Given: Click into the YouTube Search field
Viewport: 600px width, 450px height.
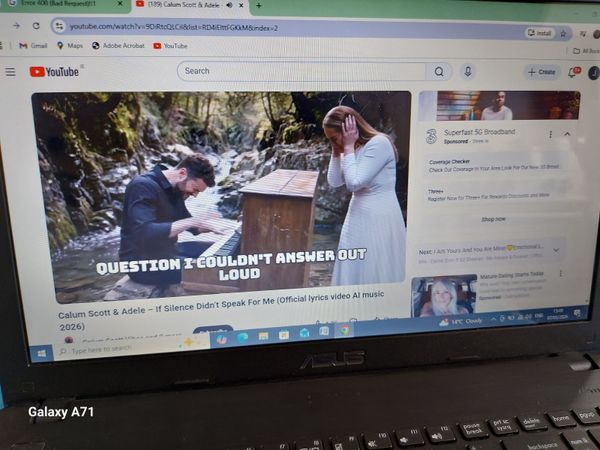Looking at the screenshot, I should click(302, 71).
